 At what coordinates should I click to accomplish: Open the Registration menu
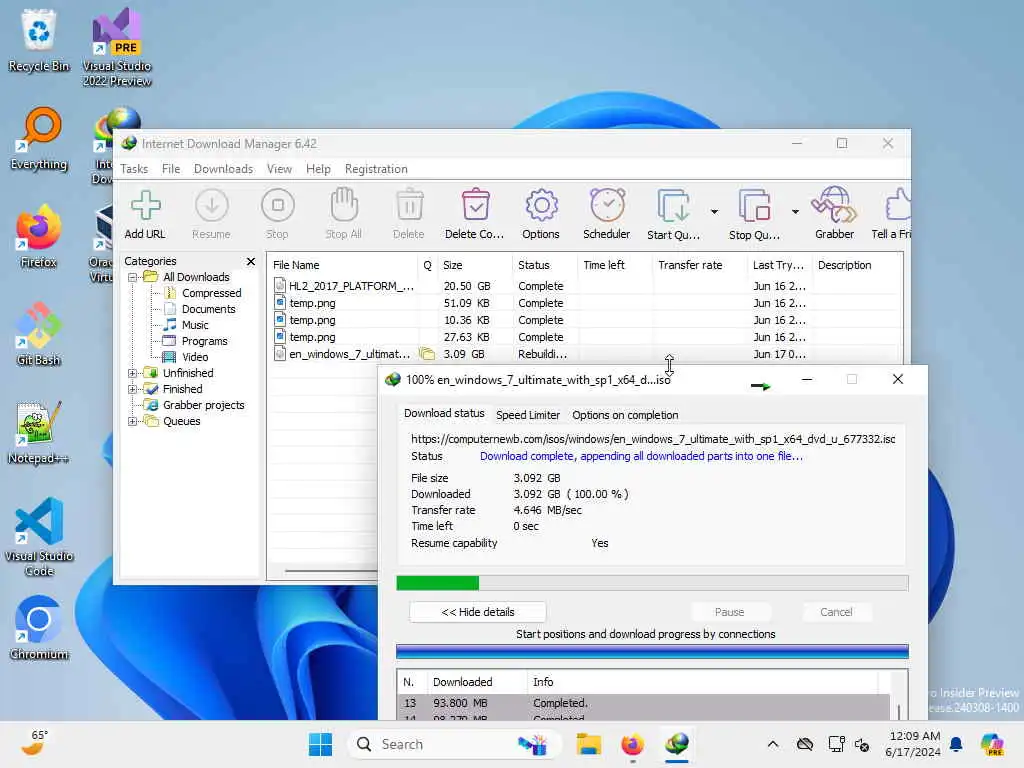pyautogui.click(x=376, y=168)
